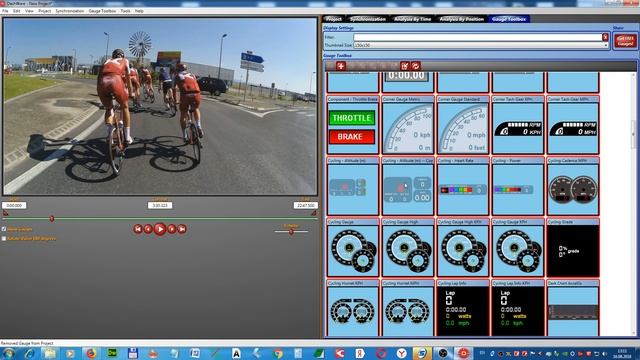Switch to the Analysis By Position tab
The height and width of the screenshot is (360, 640).
(x=462, y=19)
